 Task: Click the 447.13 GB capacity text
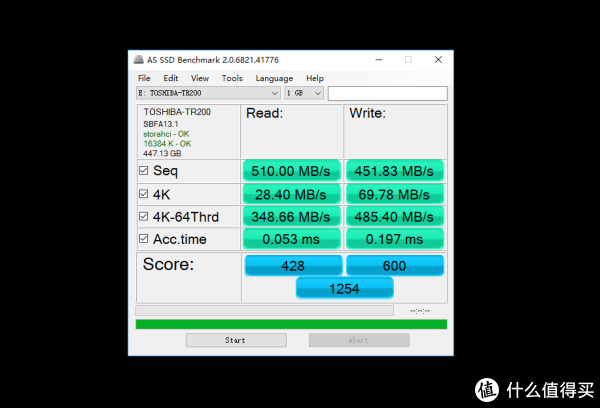pyautogui.click(x=162, y=153)
